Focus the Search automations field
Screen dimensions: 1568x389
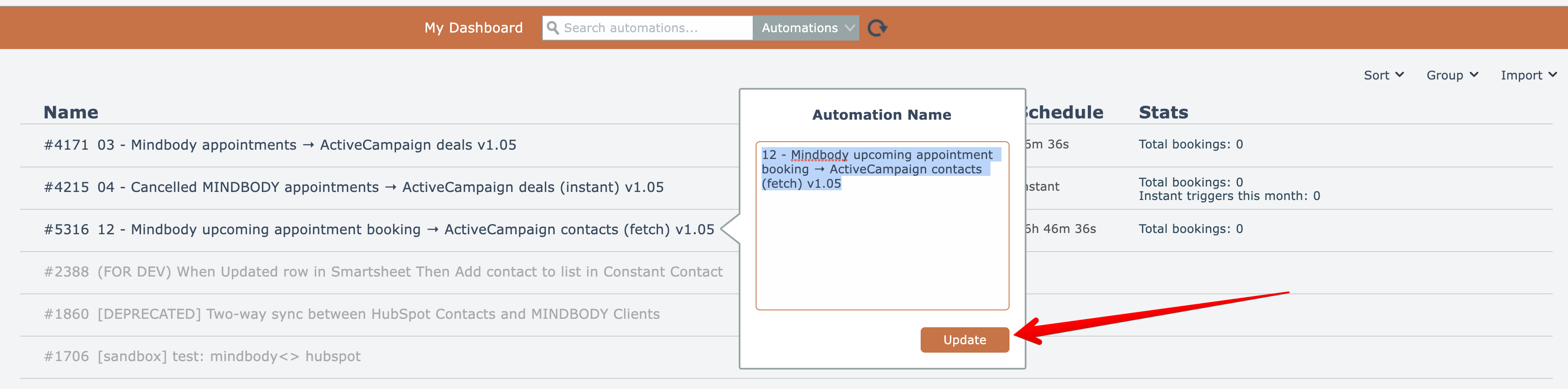(x=655, y=28)
